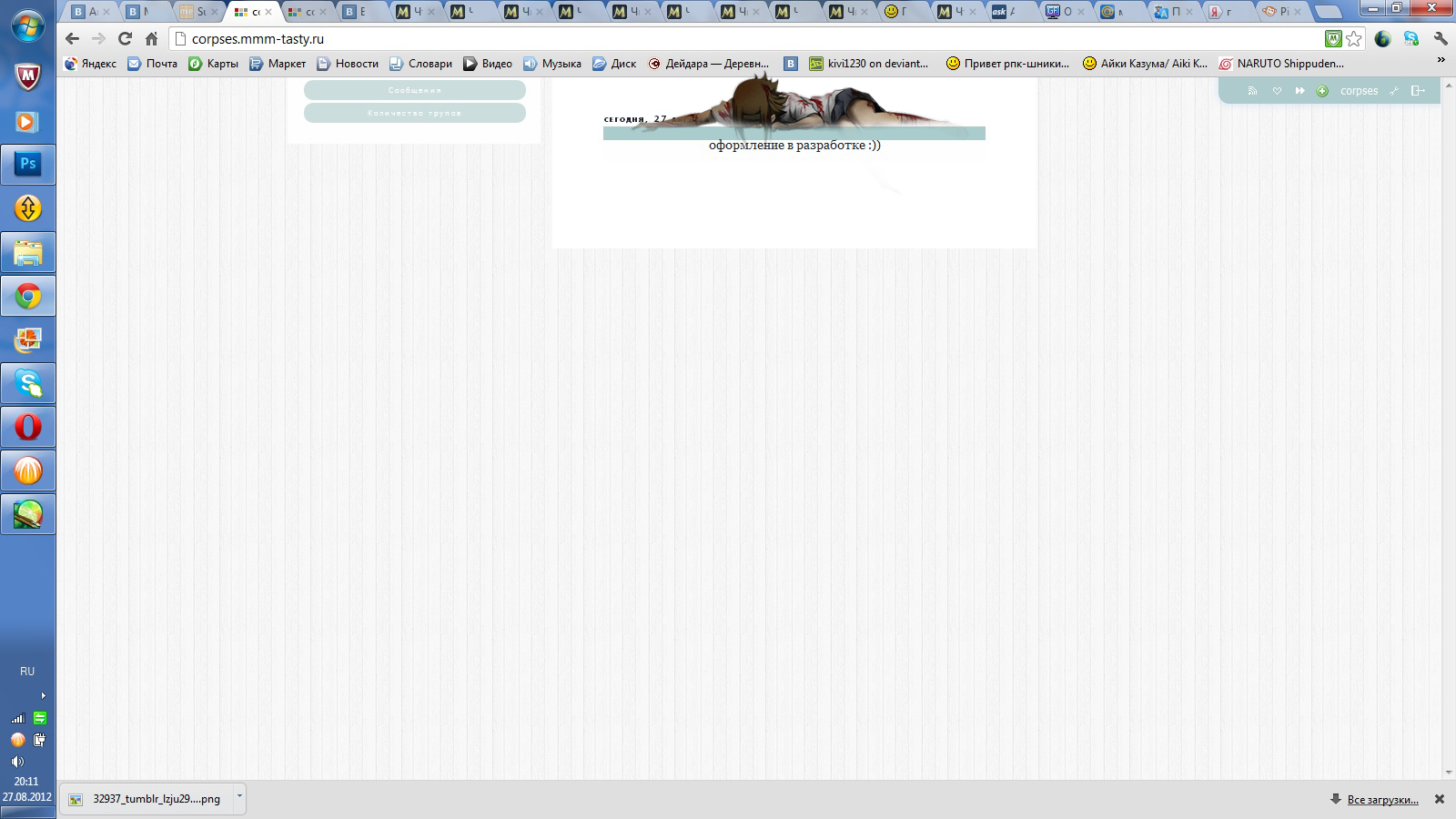This screenshot has height=819, width=1456.
Task: Open the Музыка bookmark
Action: click(552, 64)
